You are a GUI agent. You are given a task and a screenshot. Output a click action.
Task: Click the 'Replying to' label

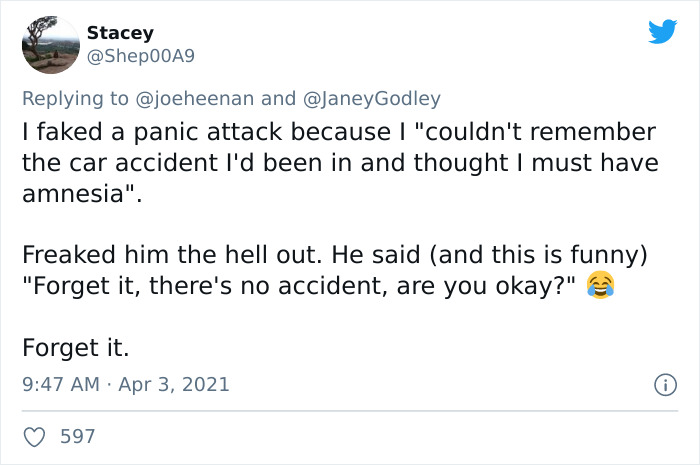[76, 98]
